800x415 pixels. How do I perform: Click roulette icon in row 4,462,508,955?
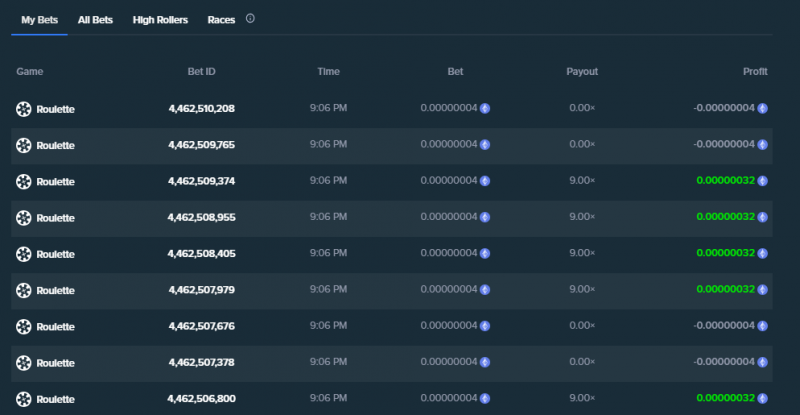[23, 217]
